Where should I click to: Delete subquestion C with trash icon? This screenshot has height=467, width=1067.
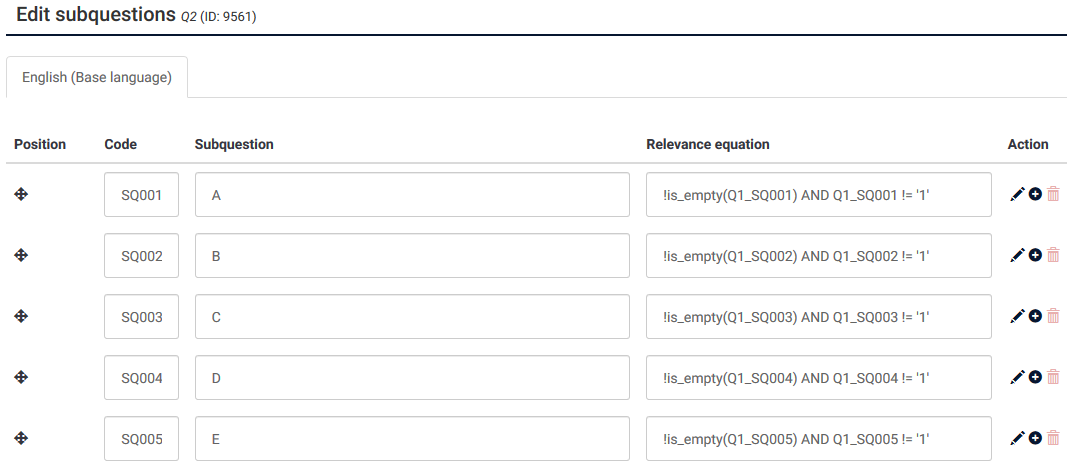point(1052,316)
